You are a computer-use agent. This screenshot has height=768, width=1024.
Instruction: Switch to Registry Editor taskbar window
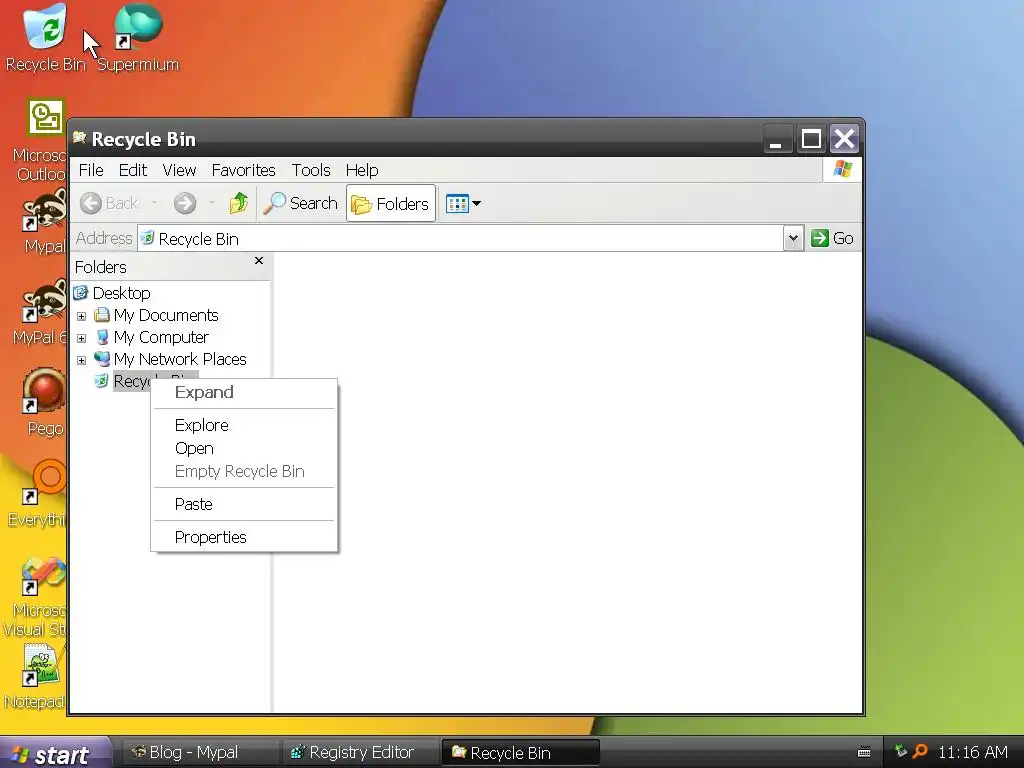[359, 753]
